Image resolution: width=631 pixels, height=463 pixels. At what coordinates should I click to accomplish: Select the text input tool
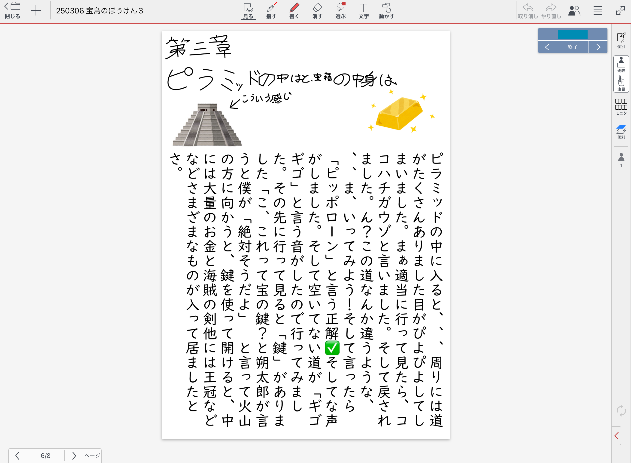364,11
